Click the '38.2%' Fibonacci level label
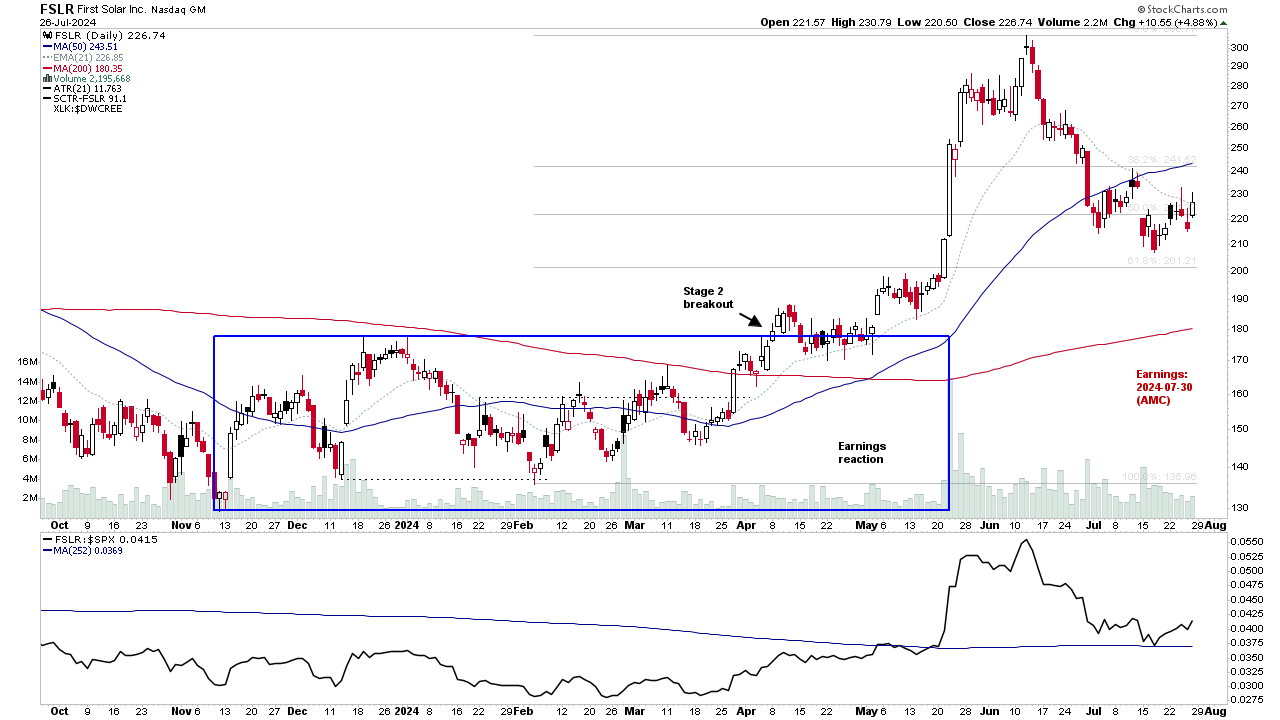The height and width of the screenshot is (720, 1280). [1161, 160]
